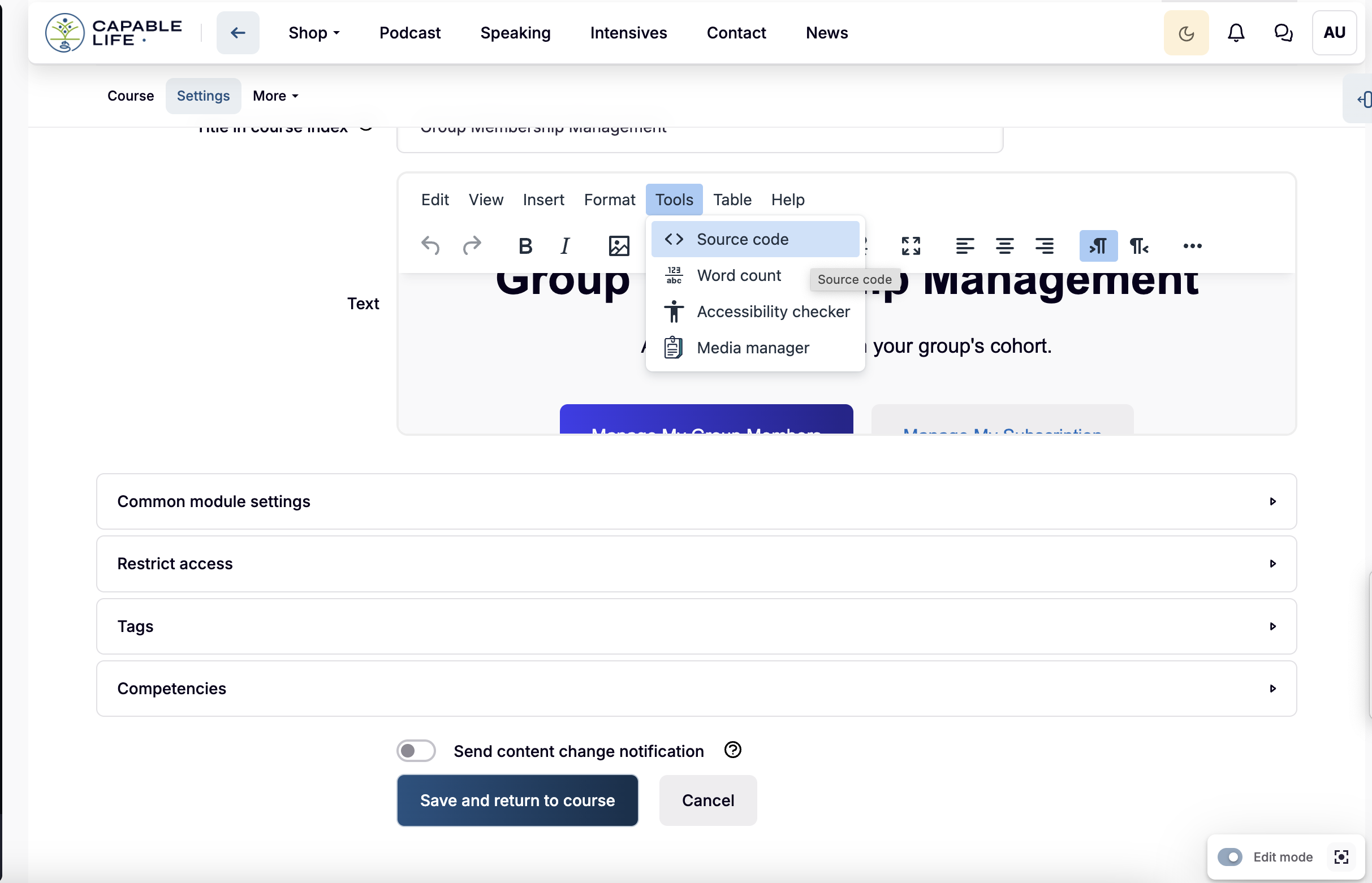Select Accessibility checker menu entry

pos(773,311)
